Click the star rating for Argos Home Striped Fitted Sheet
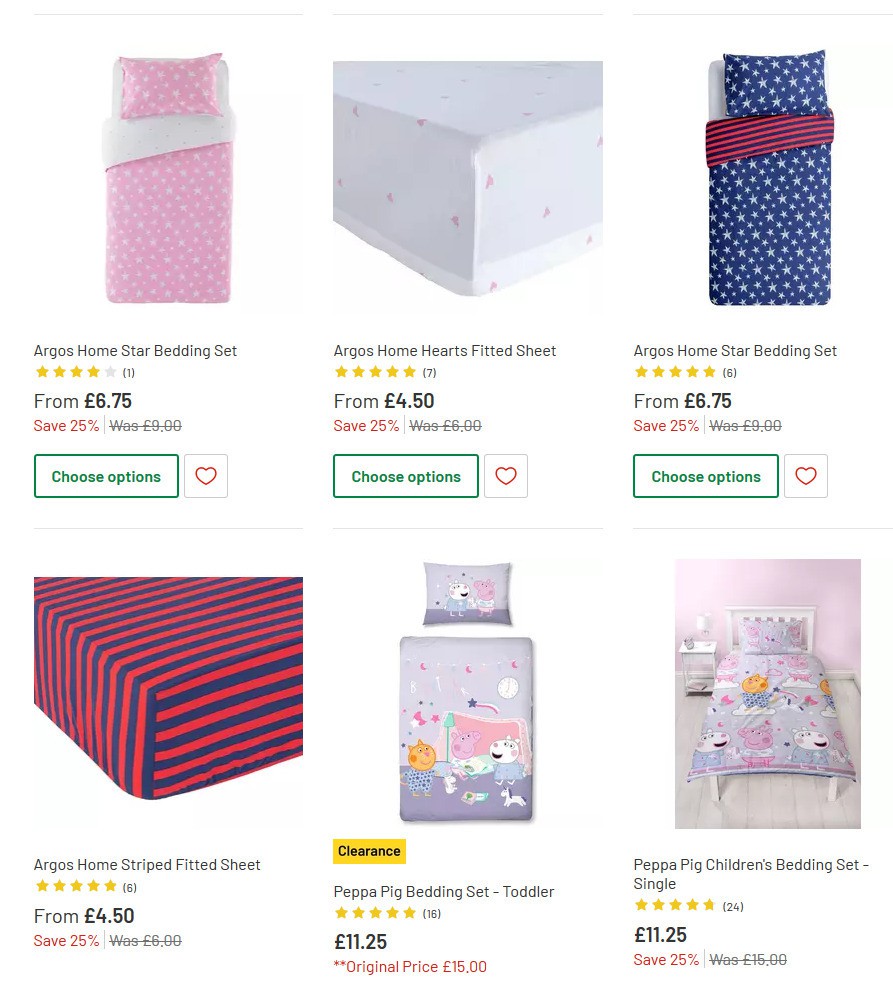This screenshot has height=987, width=893. click(x=76, y=885)
